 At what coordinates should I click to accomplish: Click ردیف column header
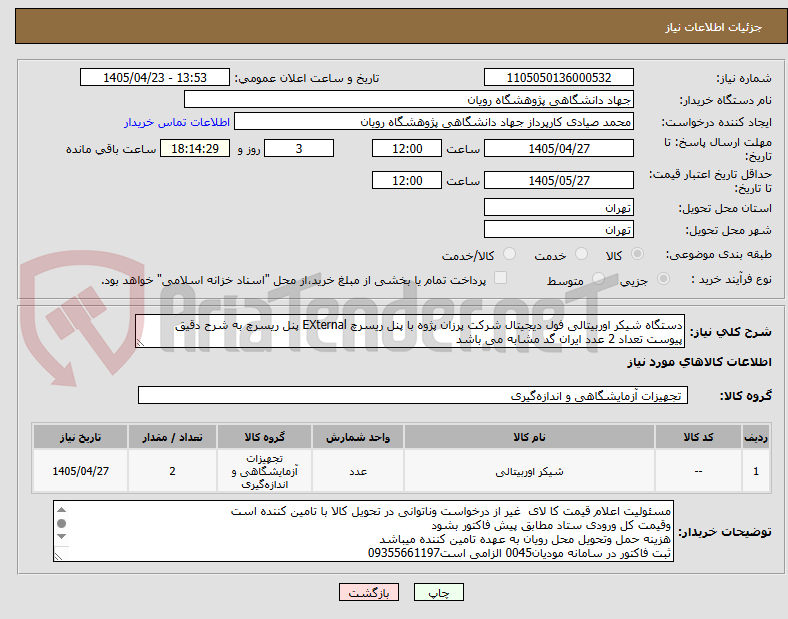point(756,437)
